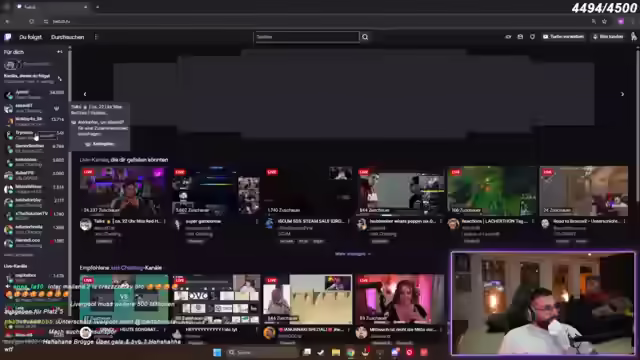
Task: Open the stream thumbnail with 1,740 Zuschauer
Action: [309, 191]
